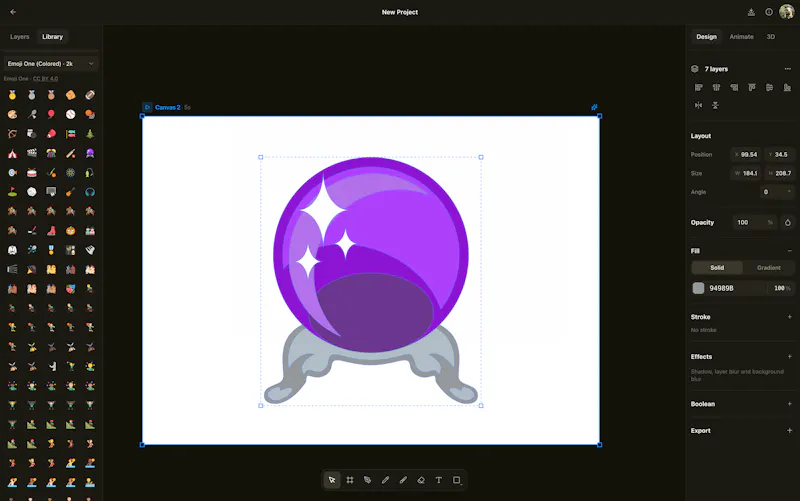Align layers horizontal centers
Image resolution: width=800 pixels, height=501 pixels.
pos(716,88)
